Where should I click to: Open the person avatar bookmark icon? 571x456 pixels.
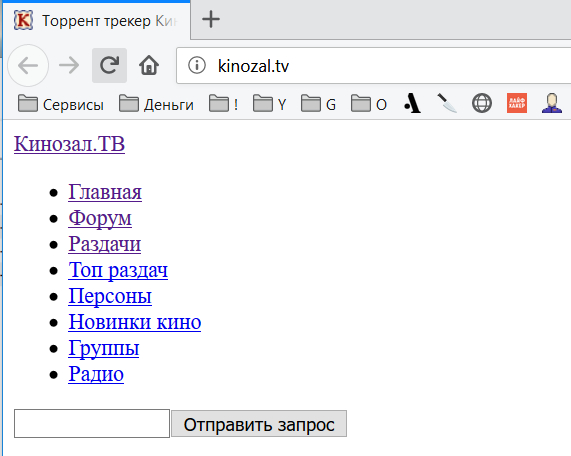point(551,104)
